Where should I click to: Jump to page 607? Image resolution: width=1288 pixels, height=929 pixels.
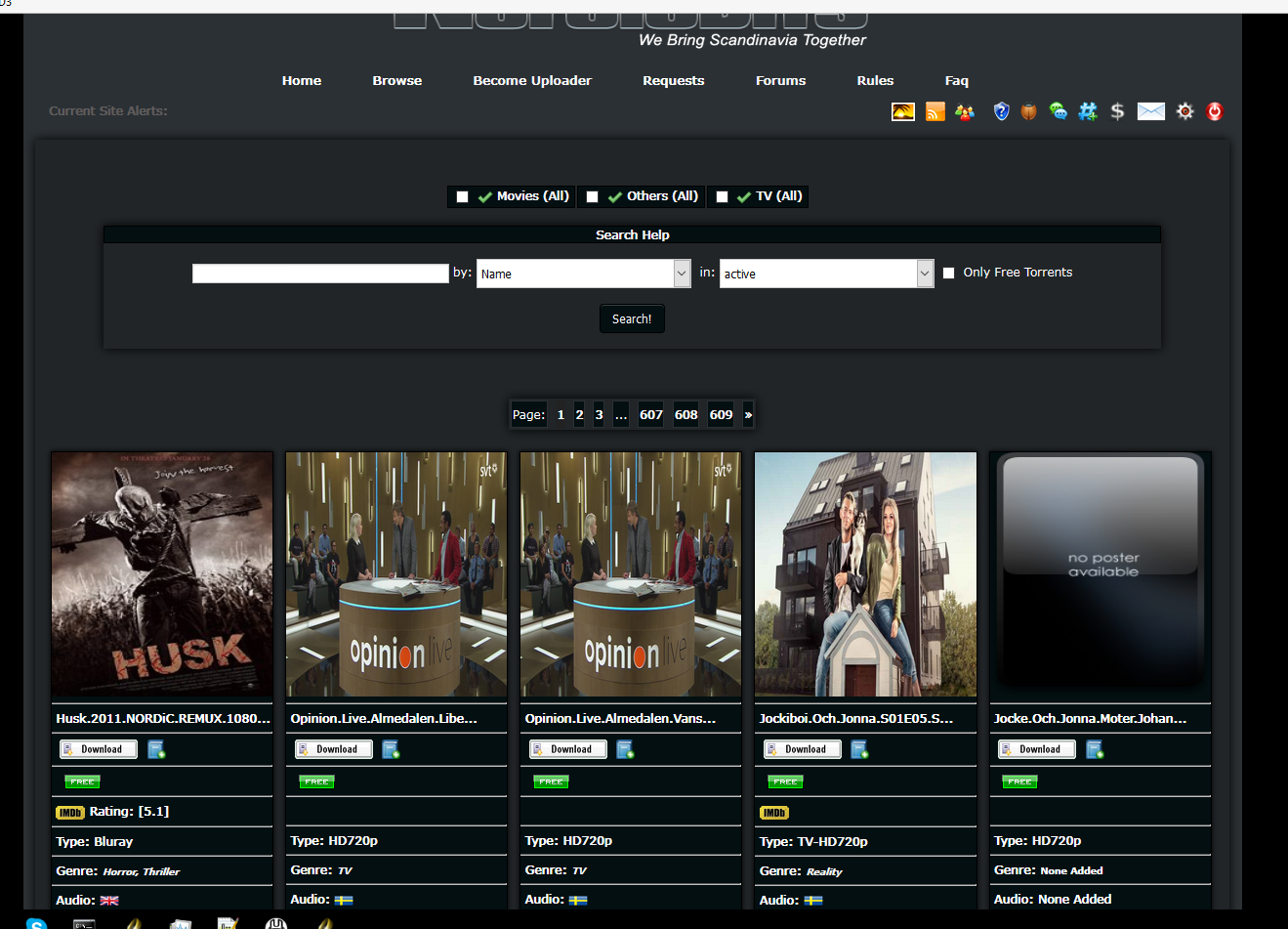click(x=650, y=415)
